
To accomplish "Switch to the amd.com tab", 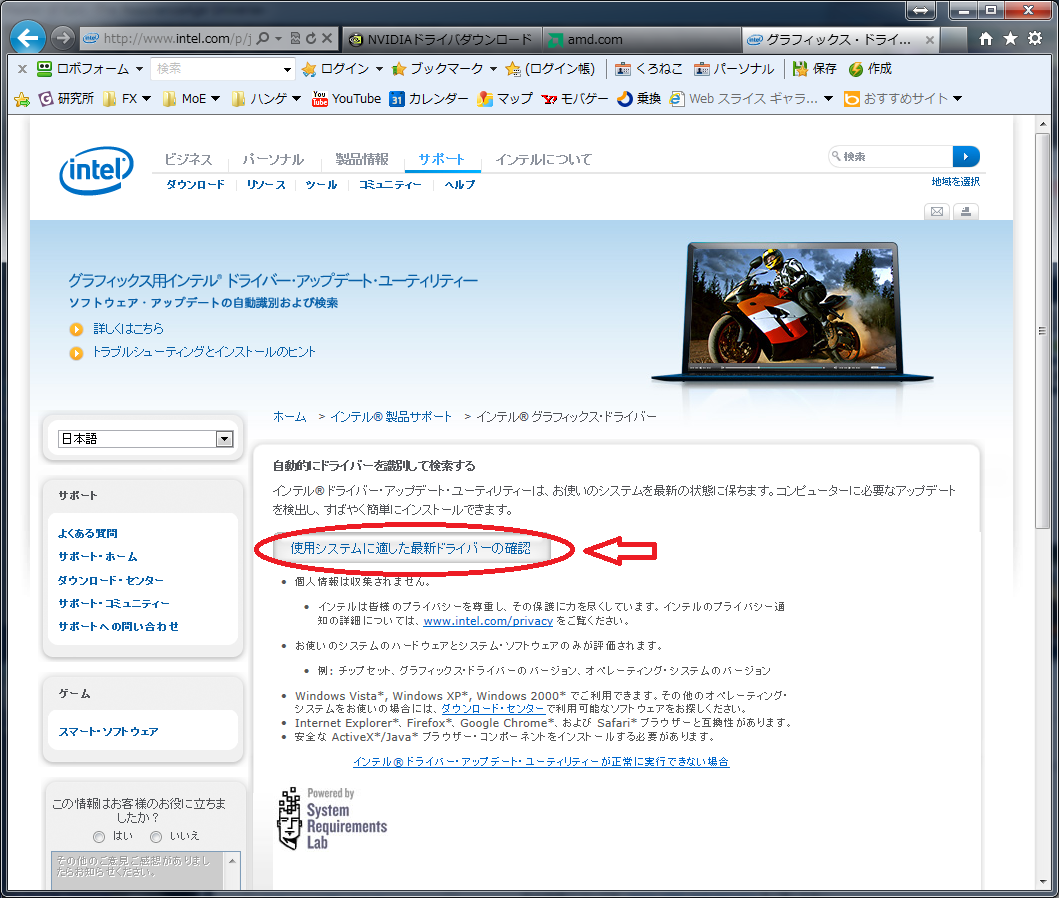I will 642,39.
